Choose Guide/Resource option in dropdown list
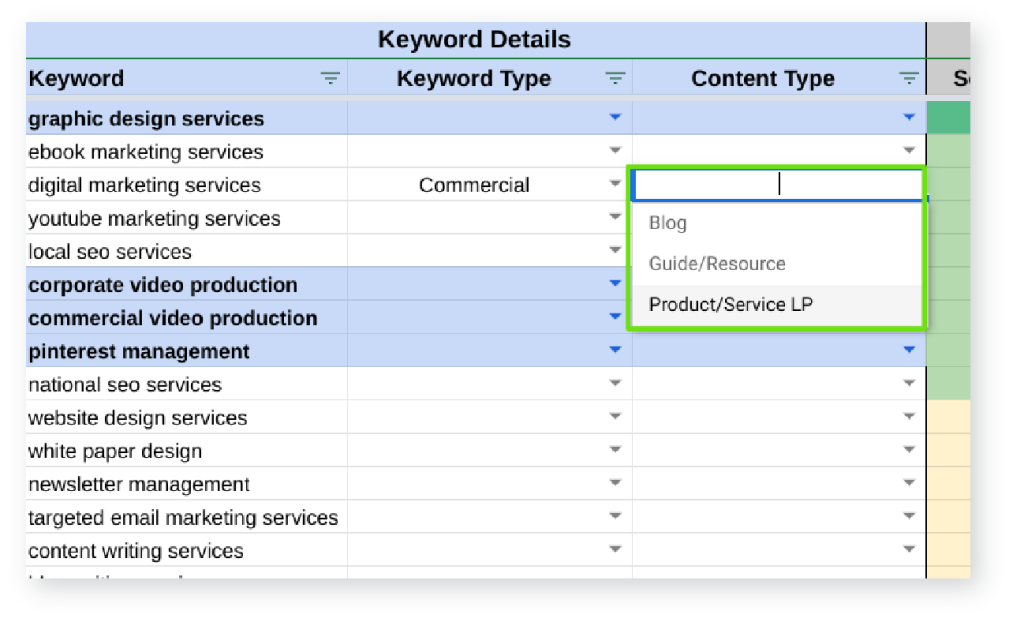The height and width of the screenshot is (637, 1024). 717,264
